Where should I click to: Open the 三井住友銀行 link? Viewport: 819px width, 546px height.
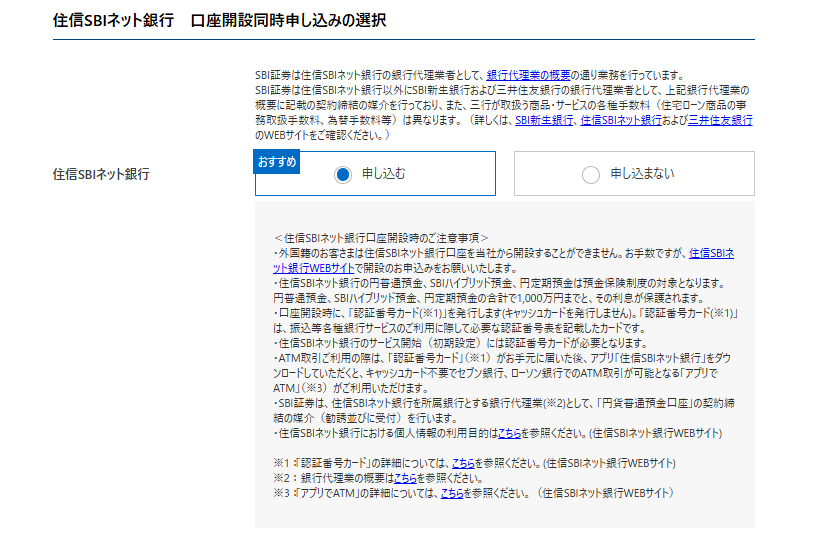(720, 120)
